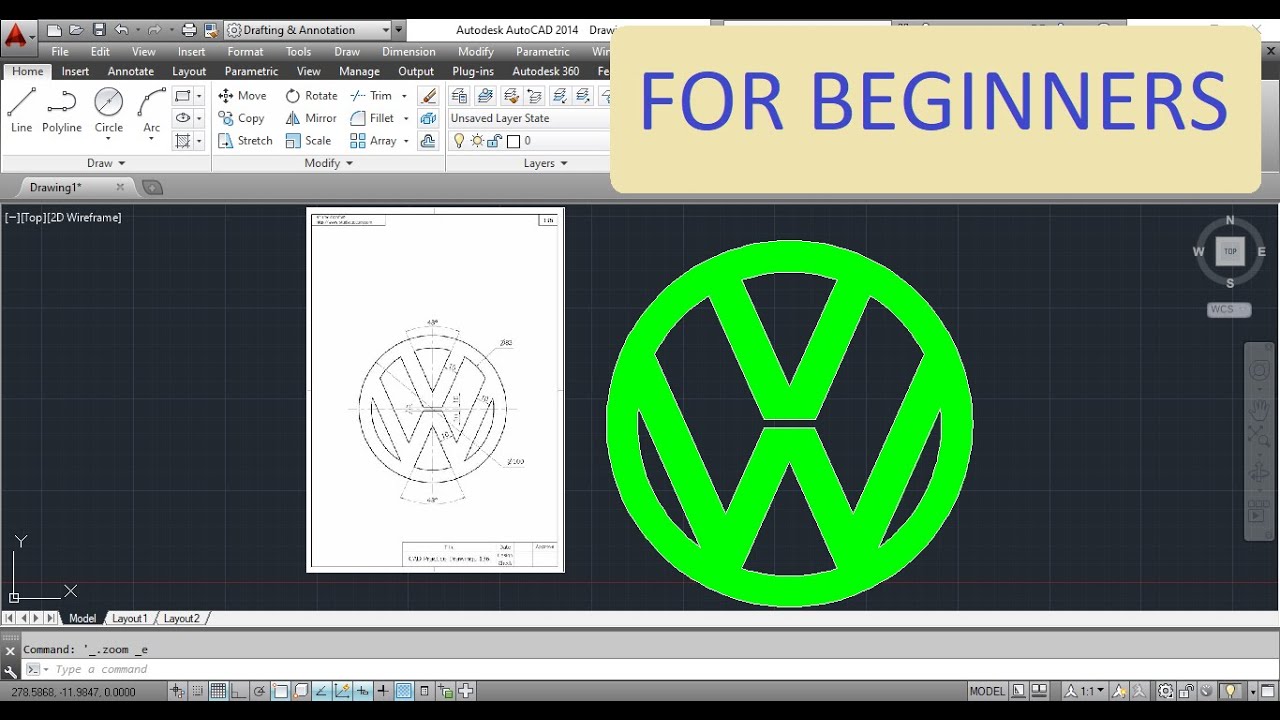This screenshot has width=1280, height=720.
Task: Toggle the layer lock padlock icon
Action: click(494, 141)
